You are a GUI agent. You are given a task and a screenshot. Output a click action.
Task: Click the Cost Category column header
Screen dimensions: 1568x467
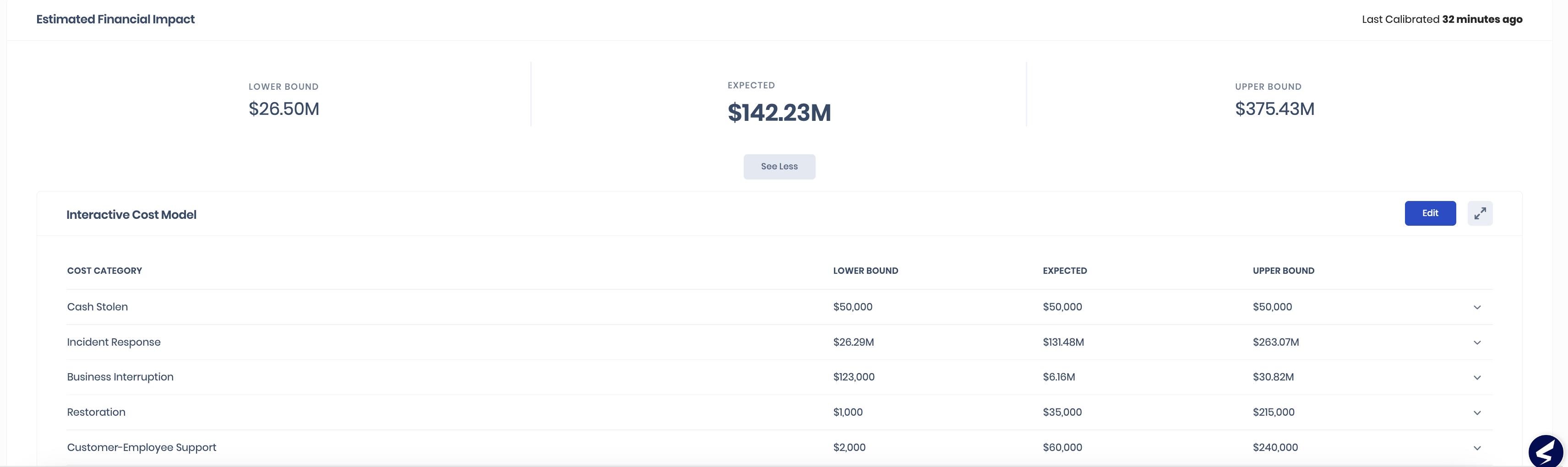104,271
